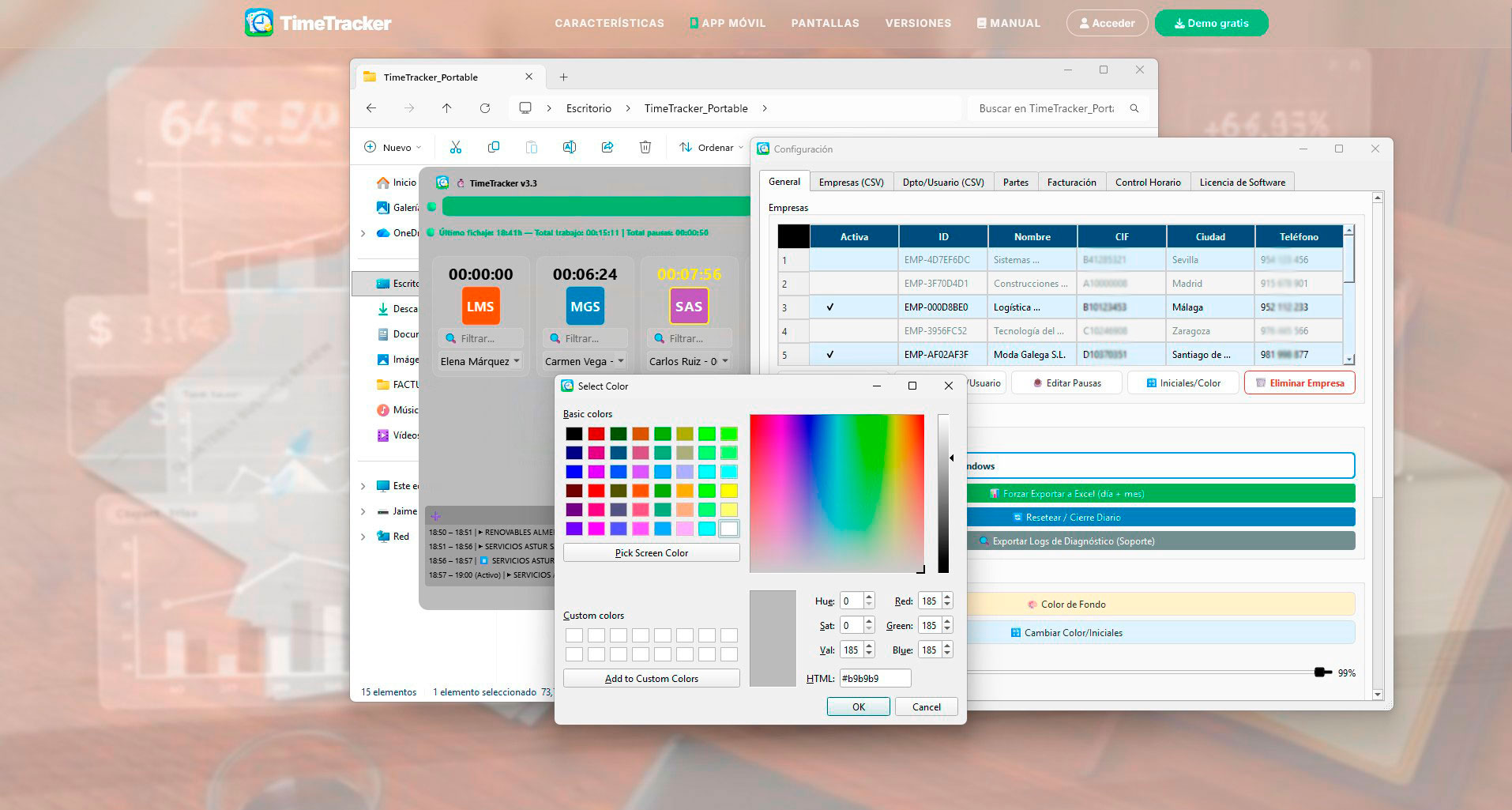
Task: Toggle Activa cell for Tecnología del row
Action: point(854,330)
